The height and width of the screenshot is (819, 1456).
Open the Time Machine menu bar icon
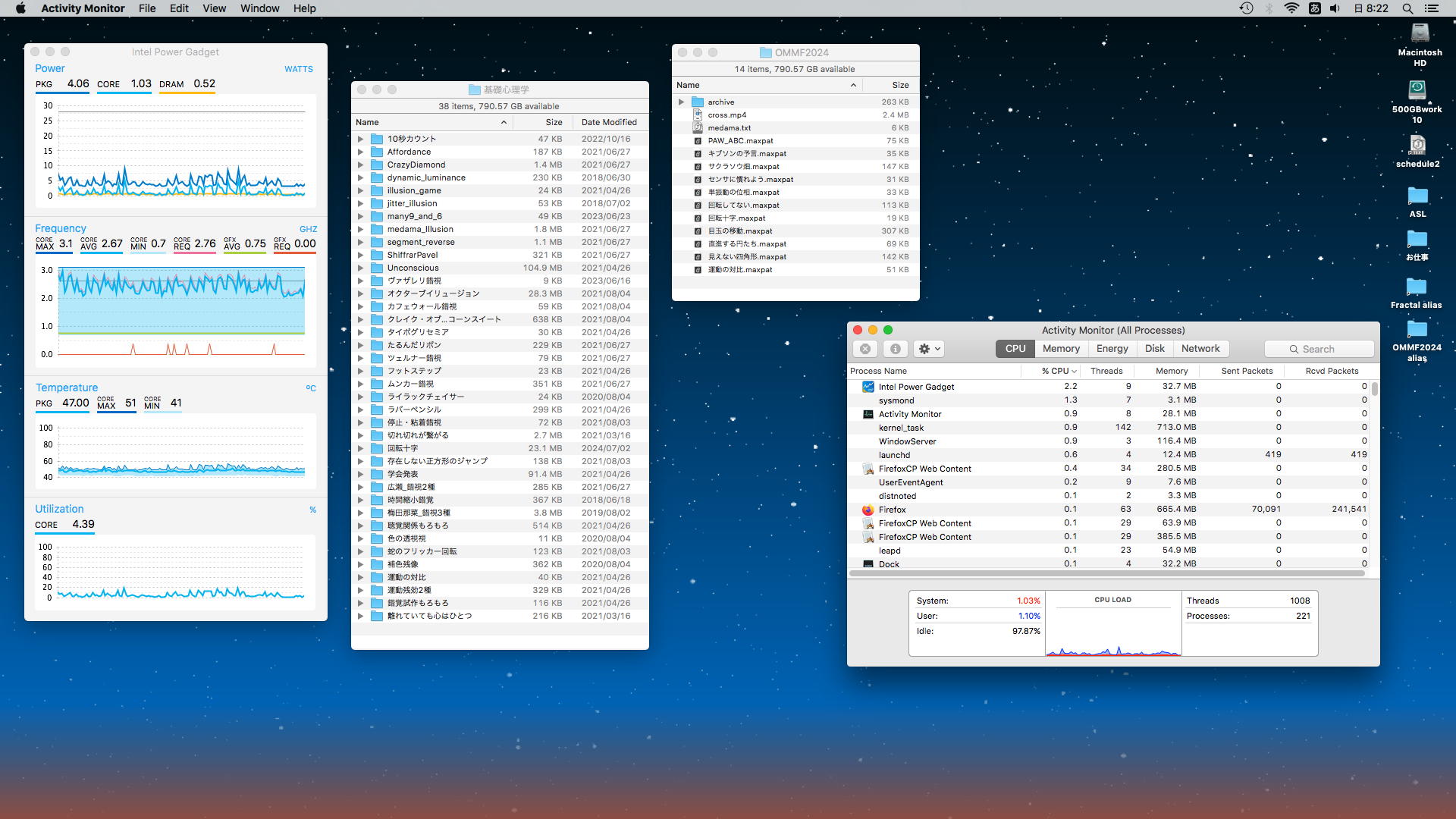click(1246, 8)
